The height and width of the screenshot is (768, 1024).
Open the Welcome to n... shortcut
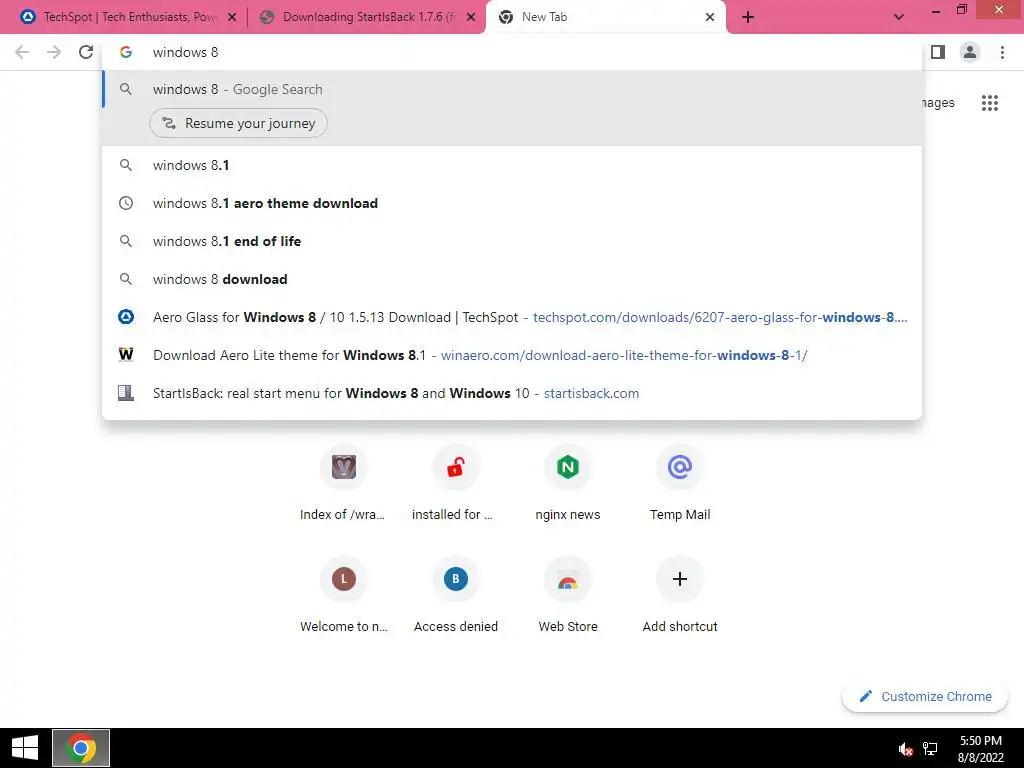(344, 595)
